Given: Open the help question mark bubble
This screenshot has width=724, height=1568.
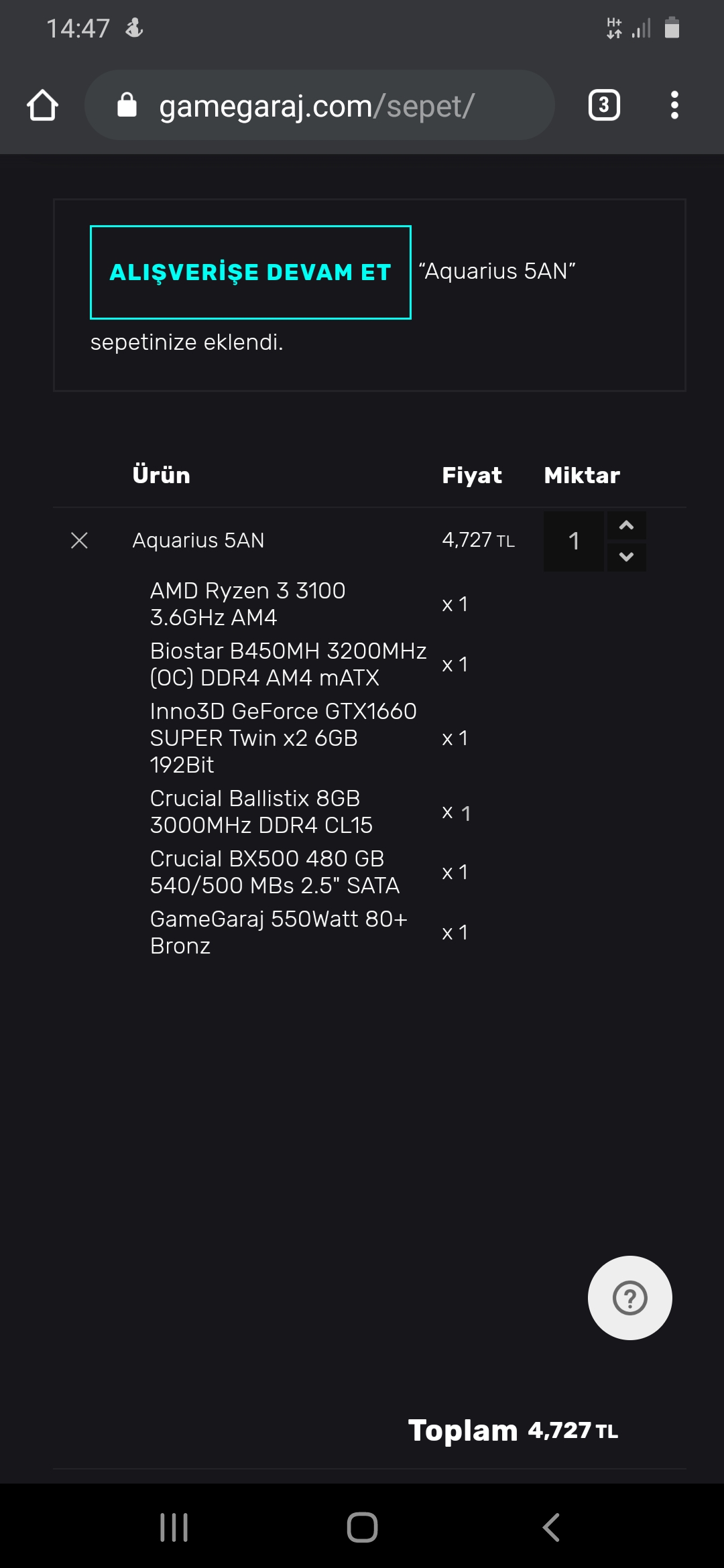Looking at the screenshot, I should pyautogui.click(x=630, y=1298).
